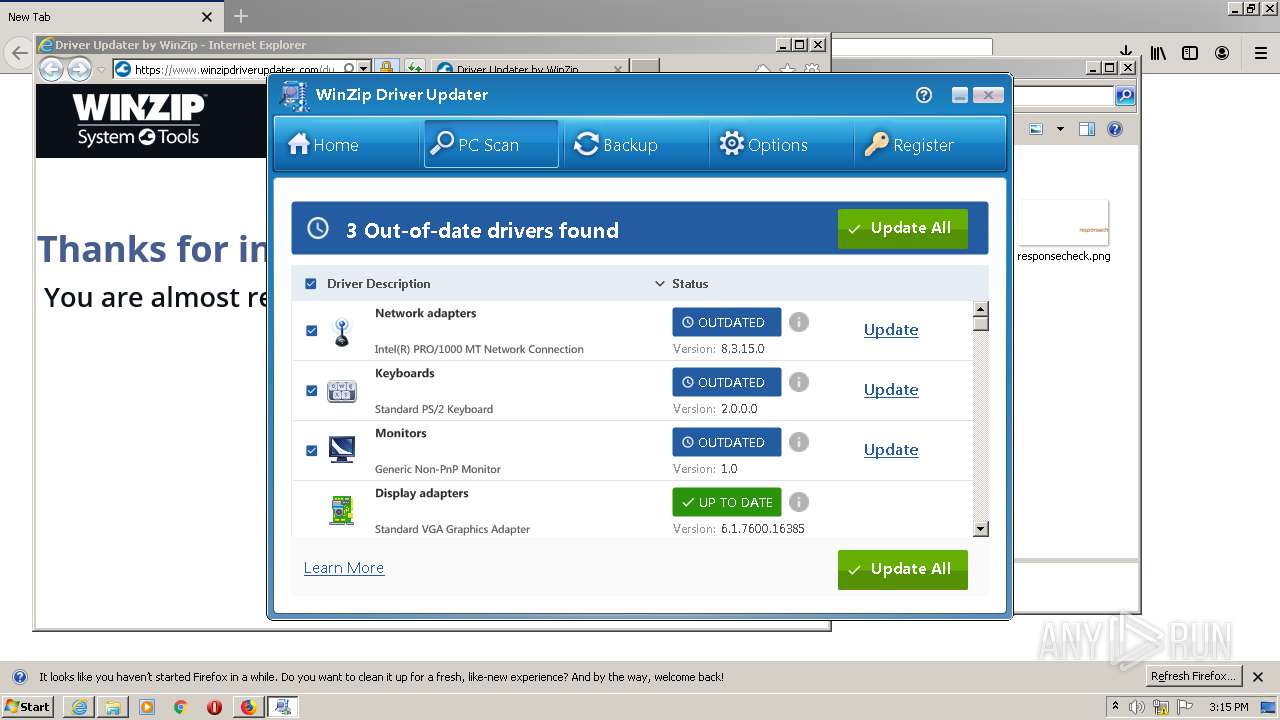Show info for Display adapters driver

pyautogui.click(x=798, y=502)
